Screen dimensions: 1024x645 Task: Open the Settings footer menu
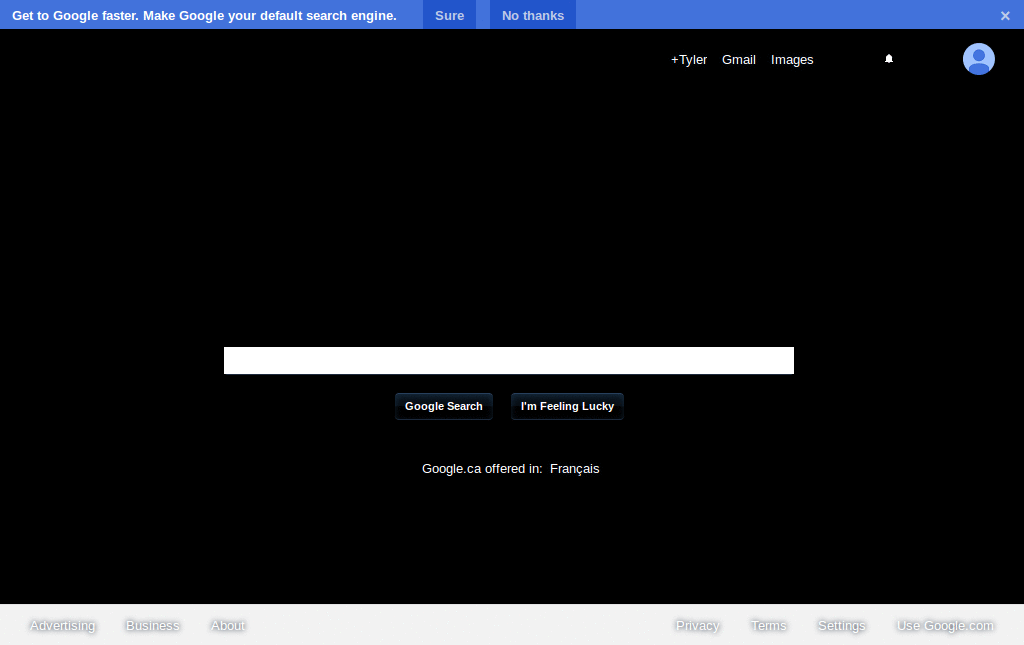coord(841,625)
